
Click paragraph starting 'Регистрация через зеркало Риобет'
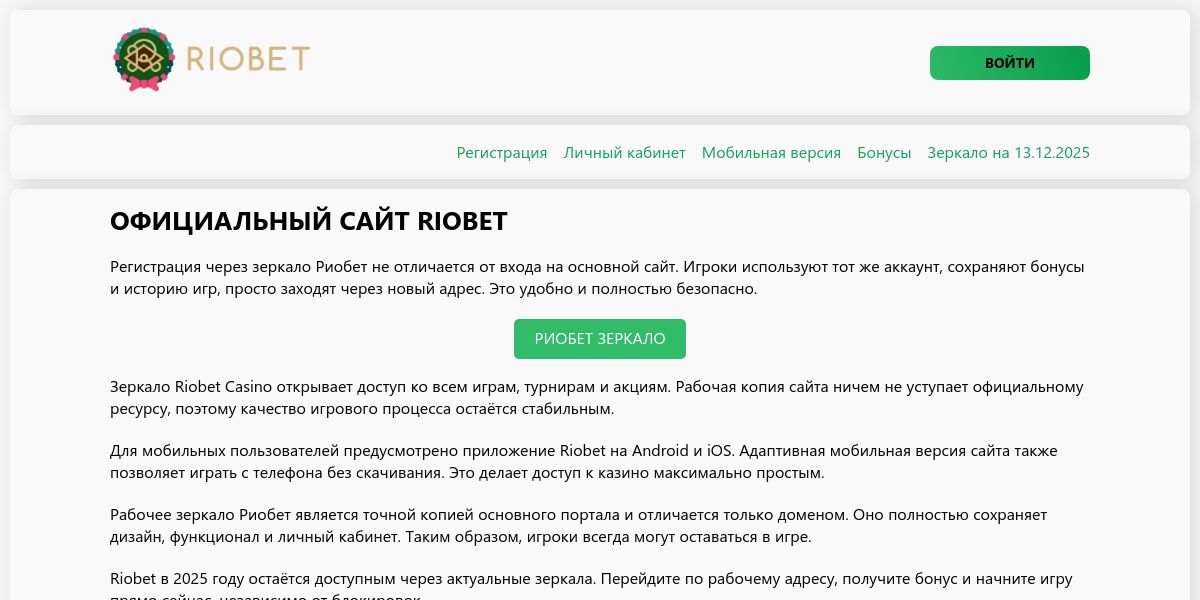(x=598, y=278)
